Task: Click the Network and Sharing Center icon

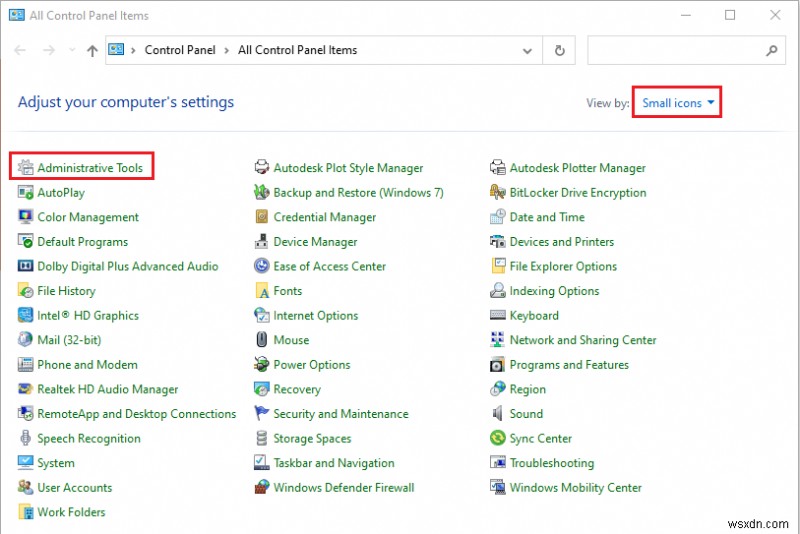Action: (498, 340)
